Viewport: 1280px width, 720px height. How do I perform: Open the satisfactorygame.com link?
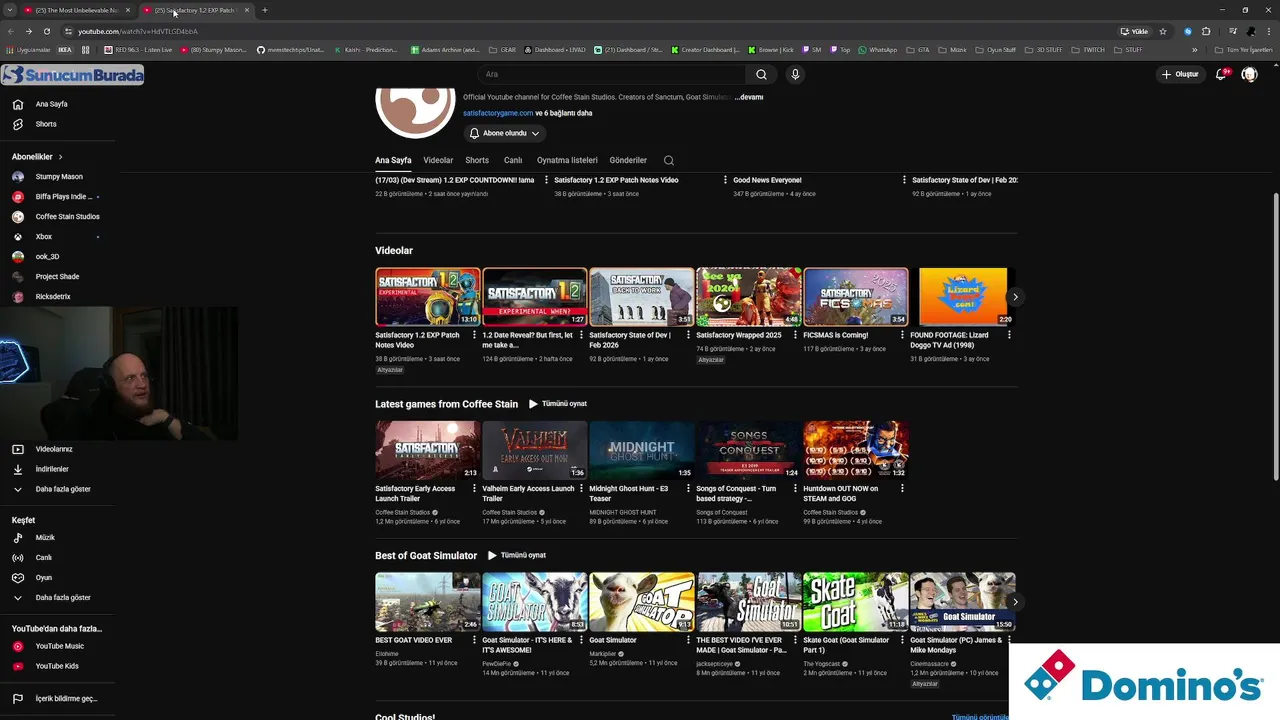coord(498,113)
